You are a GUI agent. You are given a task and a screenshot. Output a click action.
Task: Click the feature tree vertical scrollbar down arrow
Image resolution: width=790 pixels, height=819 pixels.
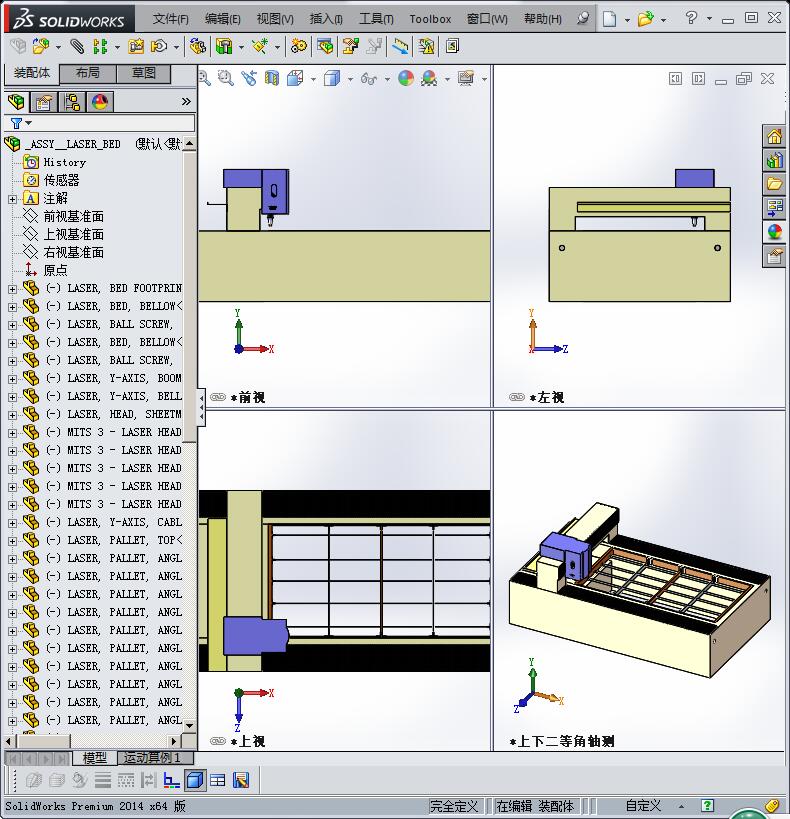point(190,725)
